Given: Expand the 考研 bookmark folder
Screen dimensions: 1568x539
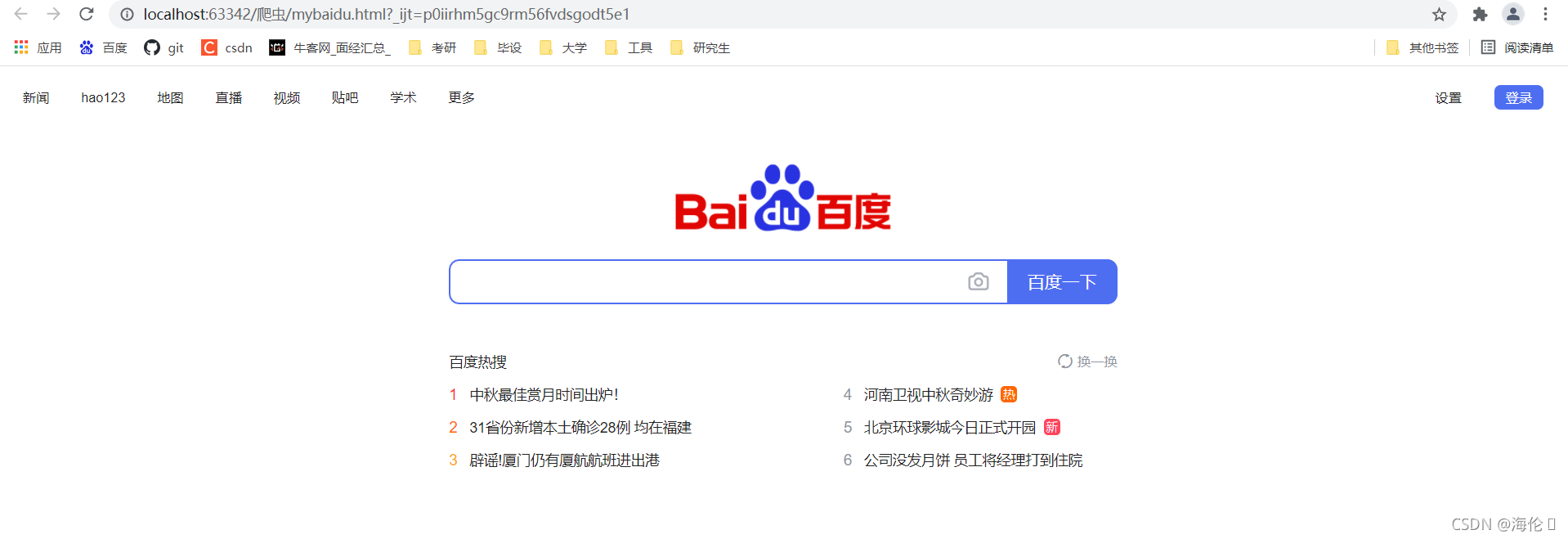Looking at the screenshot, I should (432, 47).
